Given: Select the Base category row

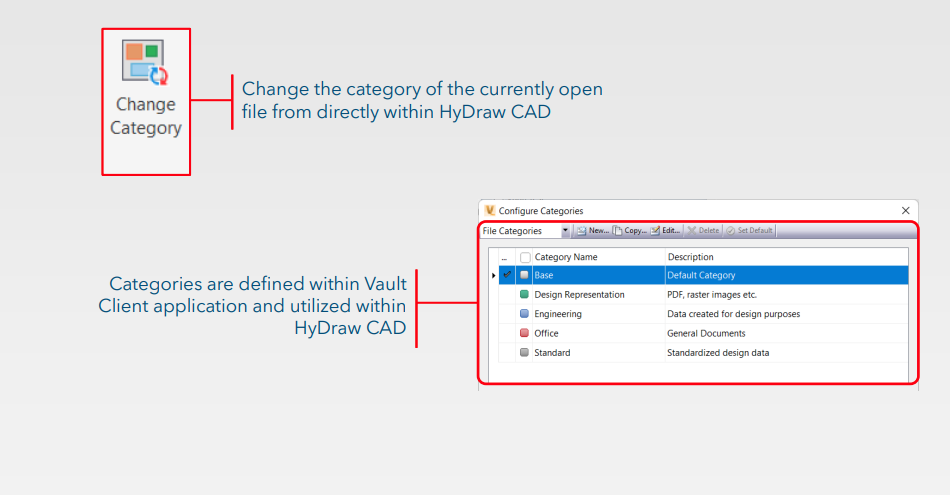Looking at the screenshot, I should click(703, 275).
